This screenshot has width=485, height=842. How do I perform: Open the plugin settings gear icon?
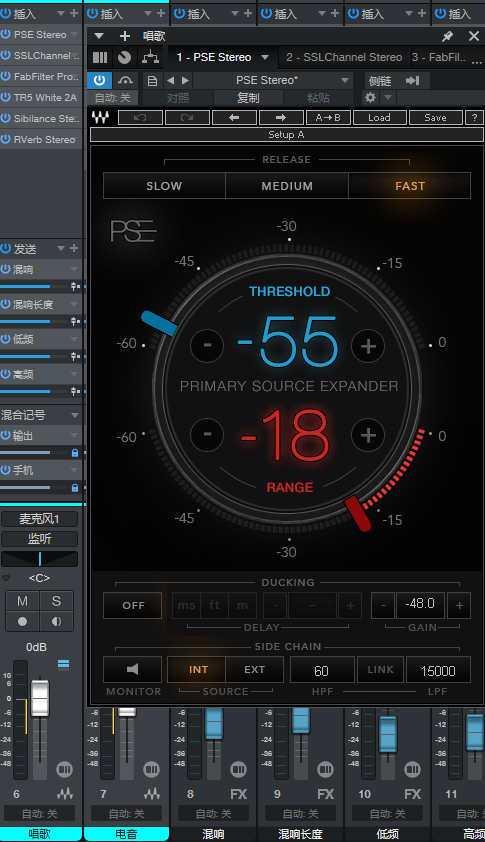pos(370,98)
